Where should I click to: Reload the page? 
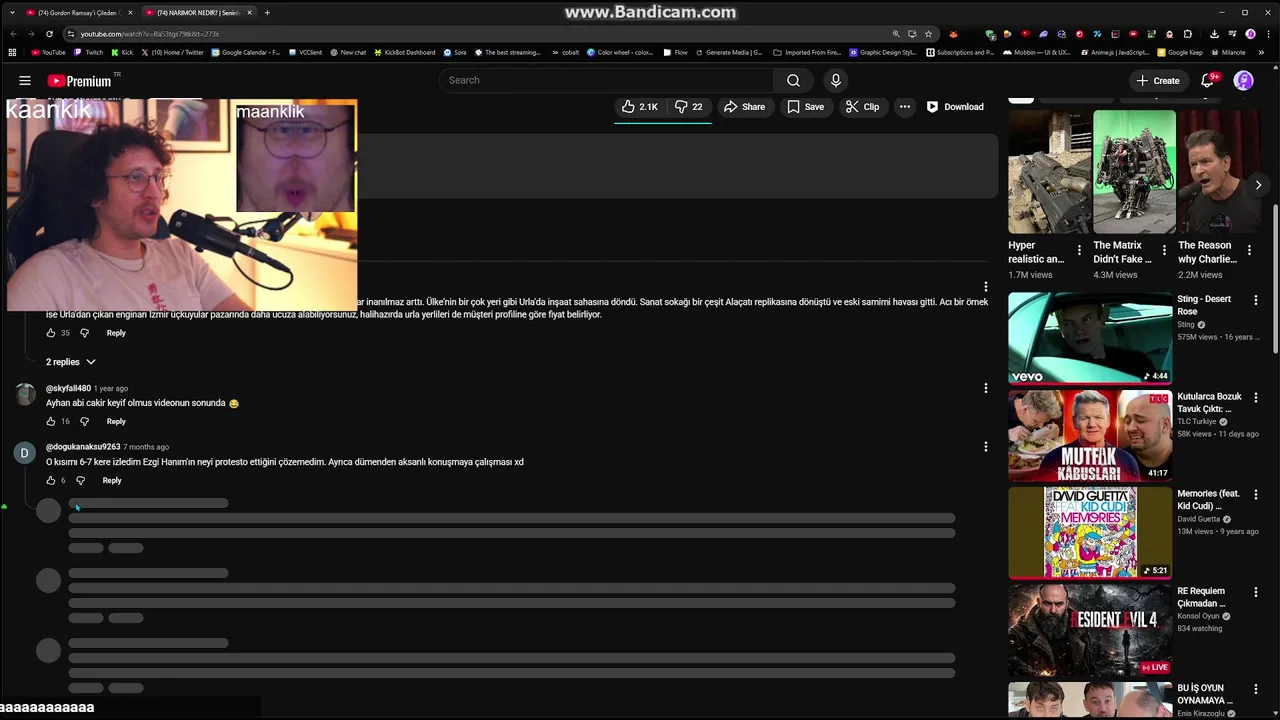pos(49,34)
